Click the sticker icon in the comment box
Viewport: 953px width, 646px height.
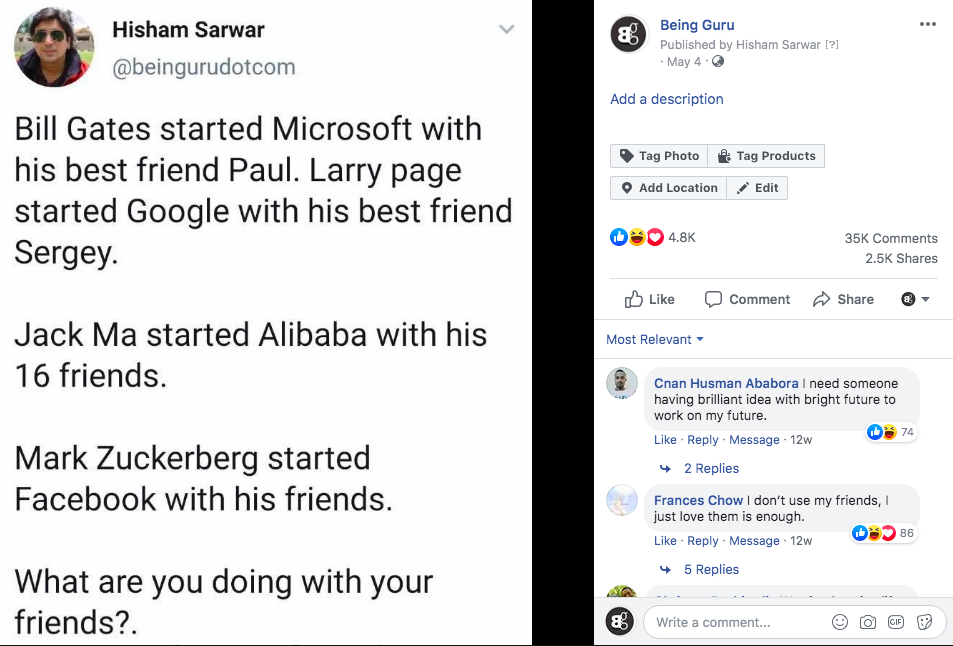click(924, 622)
